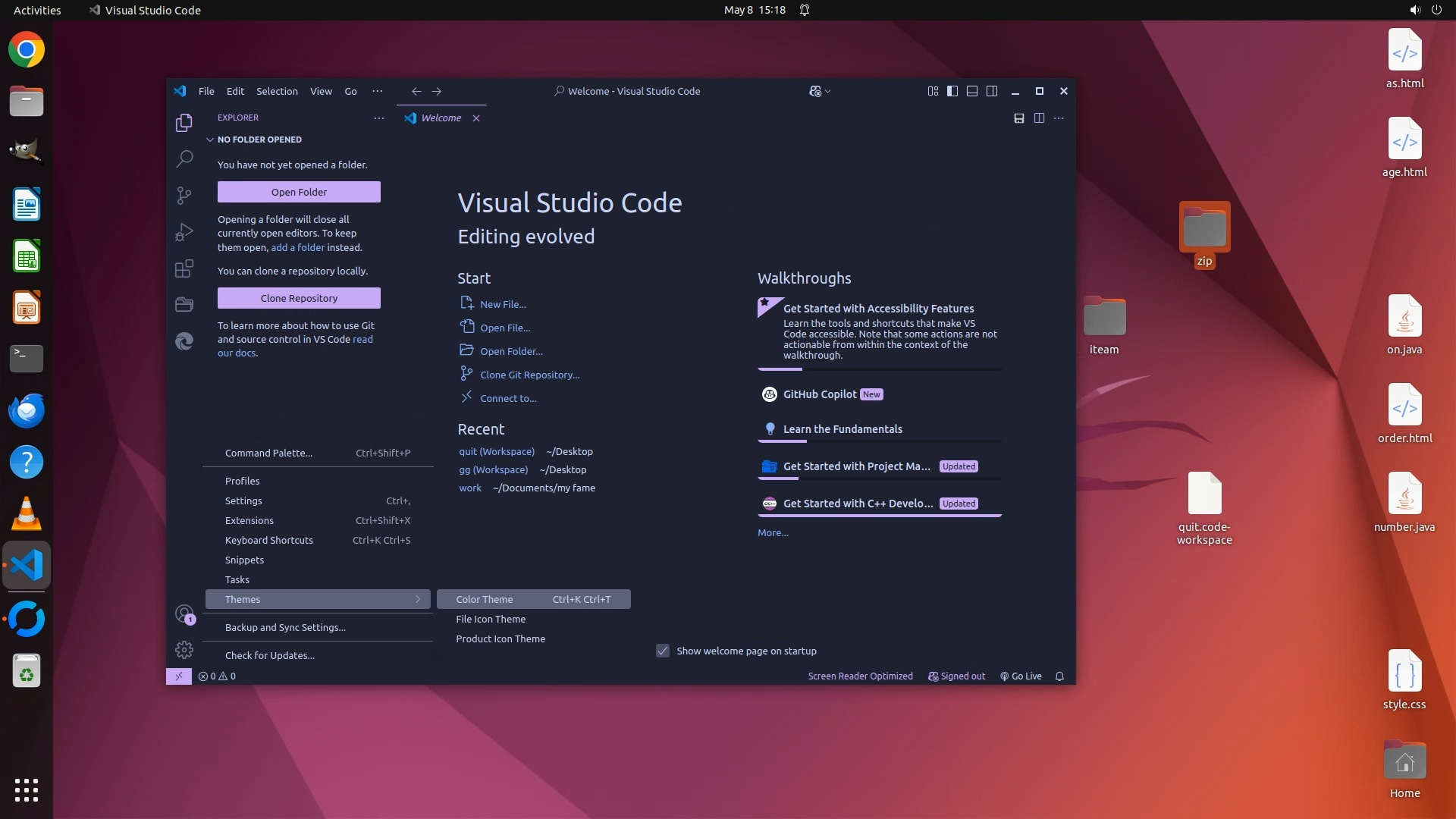This screenshot has width=1456, height=819.
Task: Open Run and Debug view icon
Action: (184, 231)
